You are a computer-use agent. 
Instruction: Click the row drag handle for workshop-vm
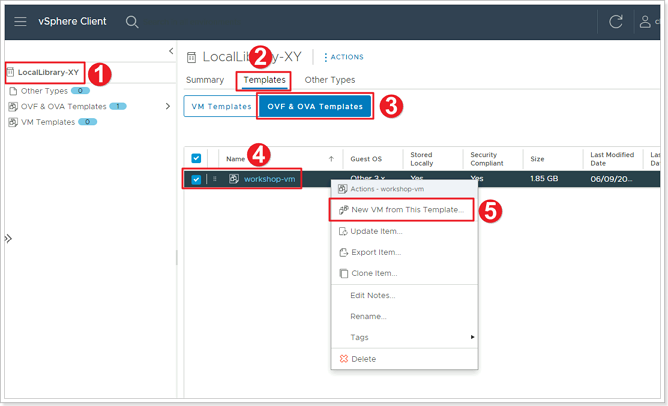[x=215, y=179]
